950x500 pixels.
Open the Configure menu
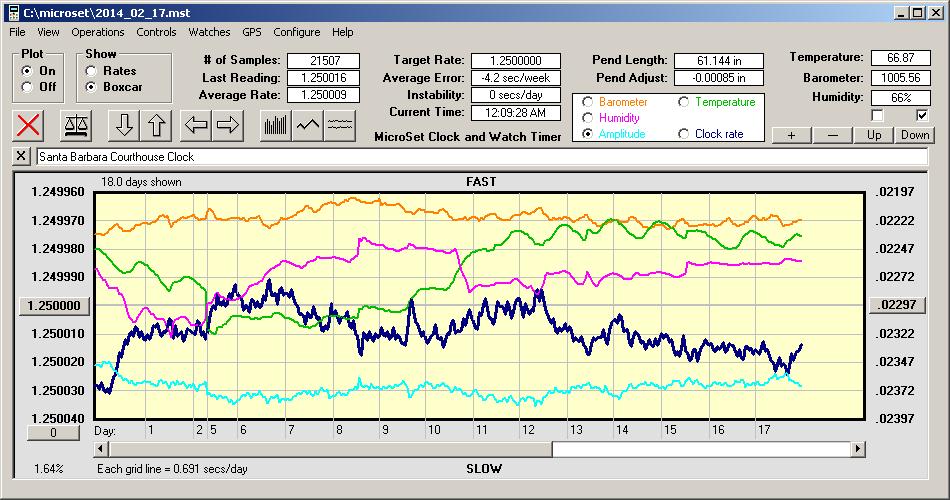pos(296,32)
